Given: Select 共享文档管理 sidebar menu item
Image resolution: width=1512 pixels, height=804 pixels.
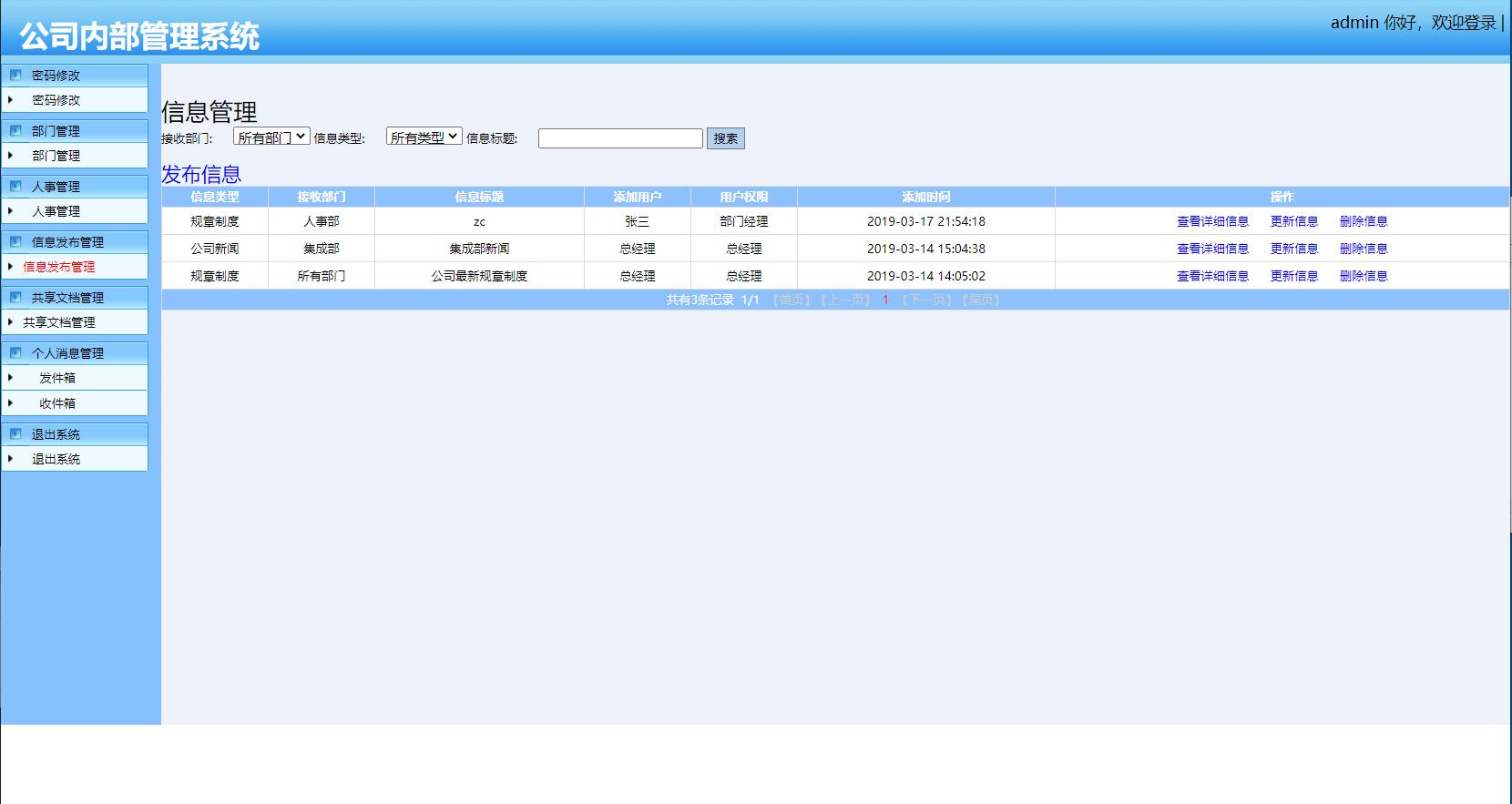Looking at the screenshot, I should click(59, 322).
